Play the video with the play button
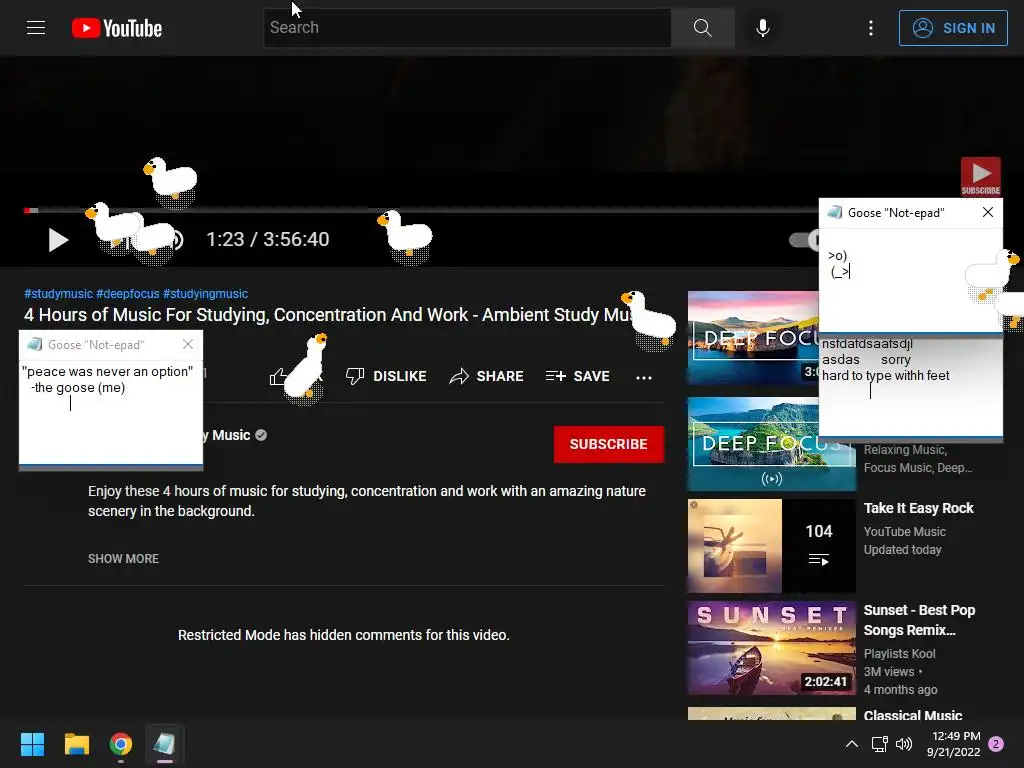This screenshot has width=1024, height=768. [58, 240]
